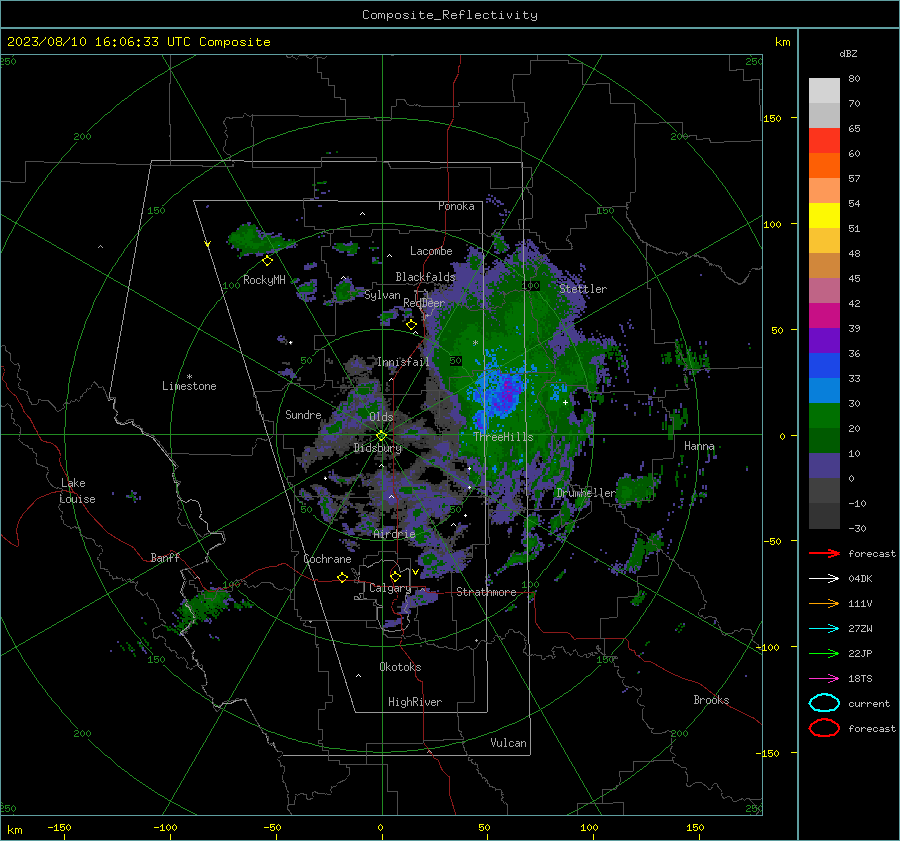Click the red forecast ellipse icon
The width and height of the screenshot is (900, 841).
[x=824, y=728]
